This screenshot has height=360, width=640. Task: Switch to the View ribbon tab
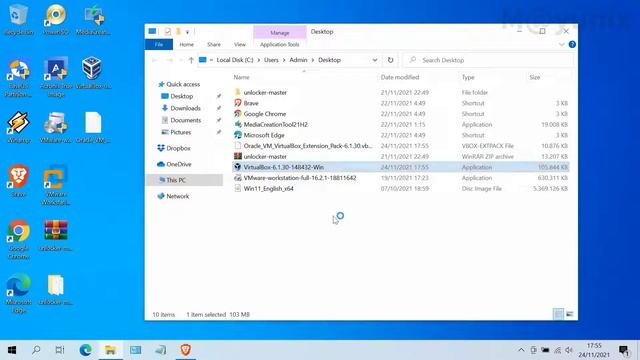click(240, 44)
